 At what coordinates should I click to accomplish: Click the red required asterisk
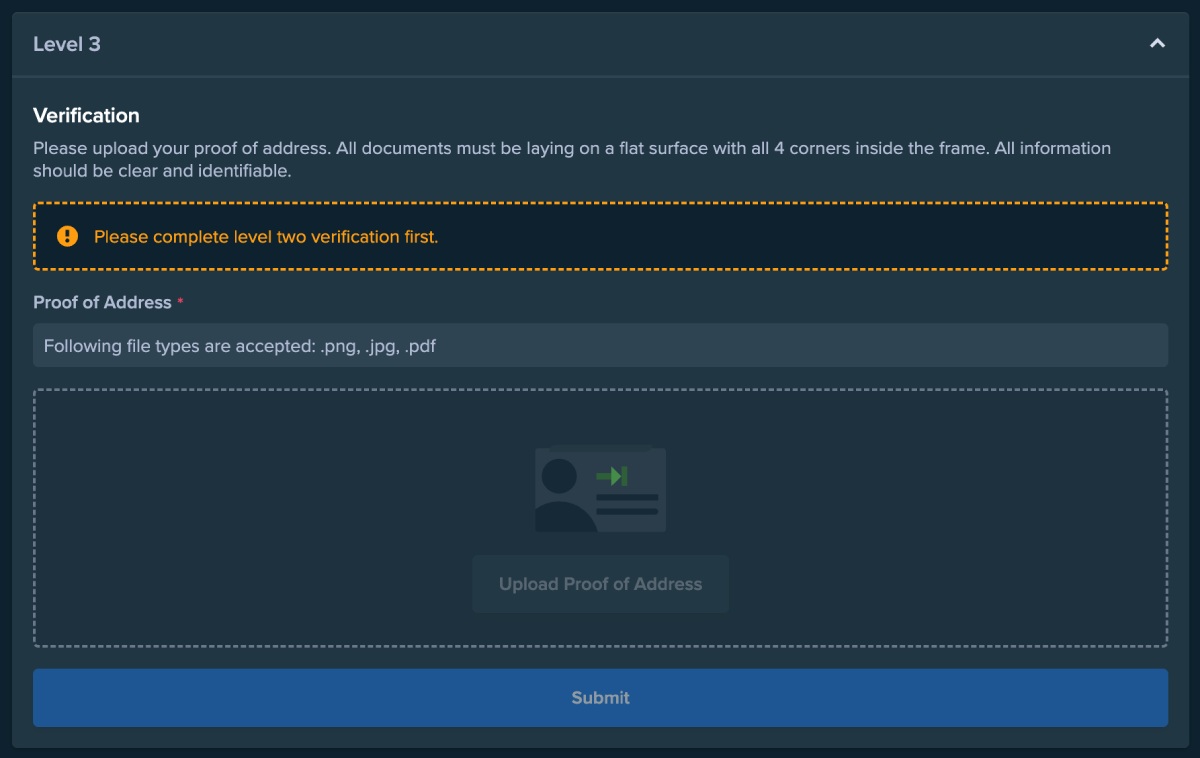[x=181, y=301]
